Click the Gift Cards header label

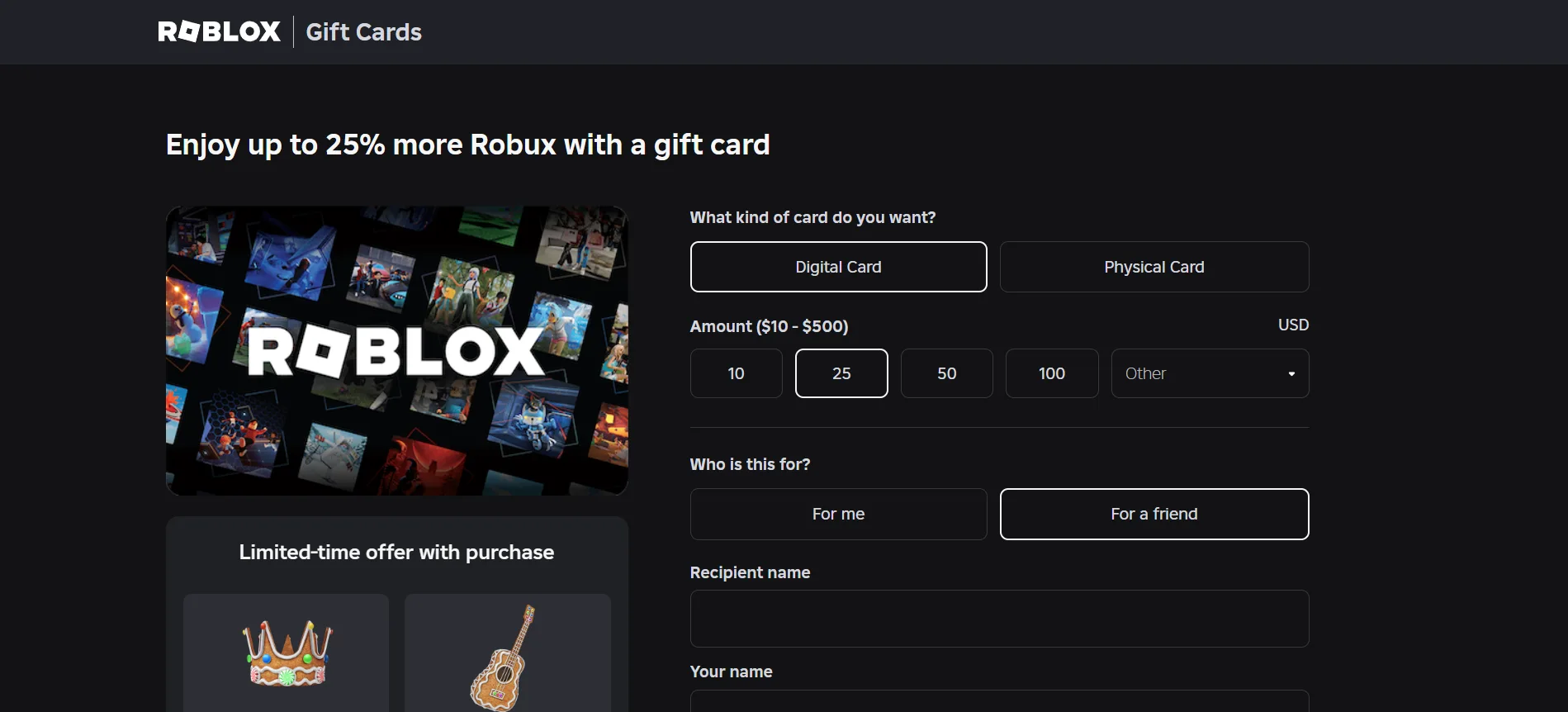point(362,32)
